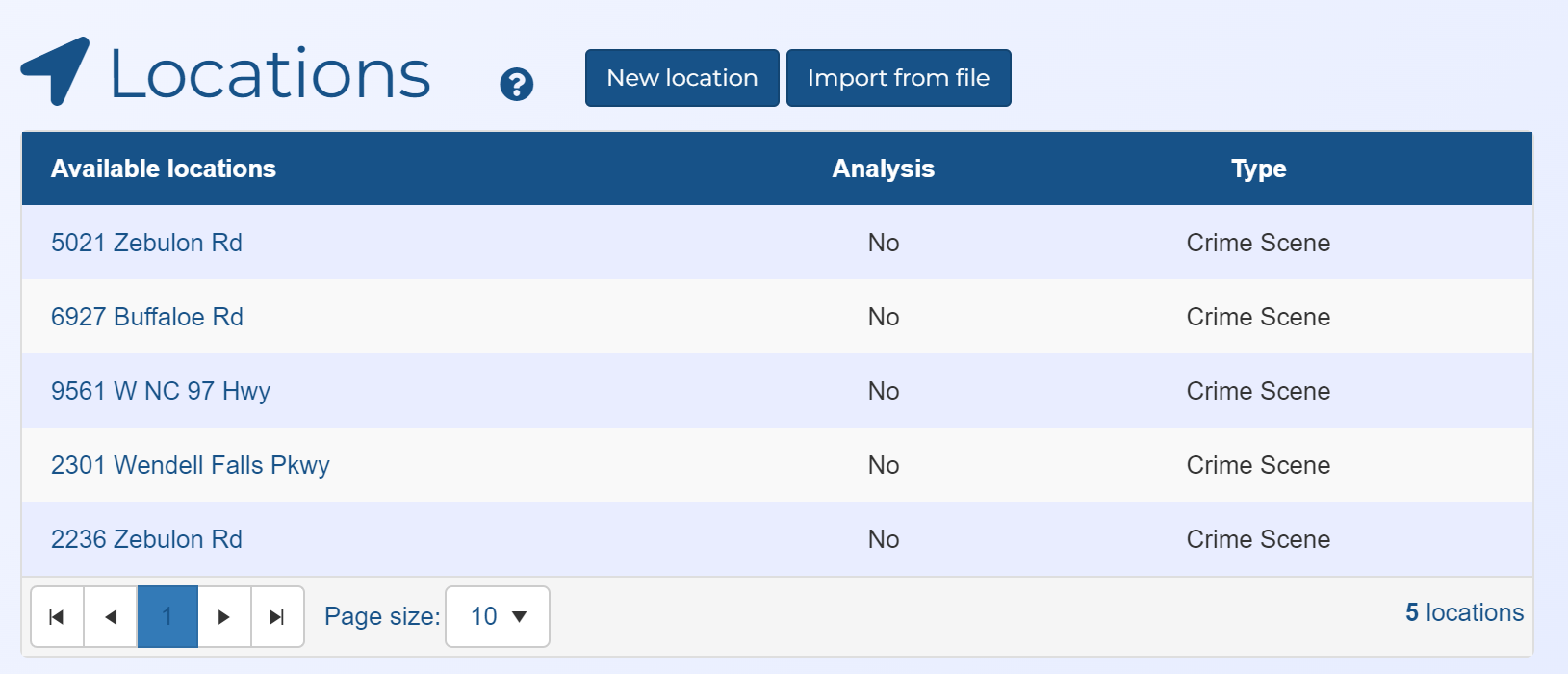Click the Locations arrow icon

pos(56,71)
